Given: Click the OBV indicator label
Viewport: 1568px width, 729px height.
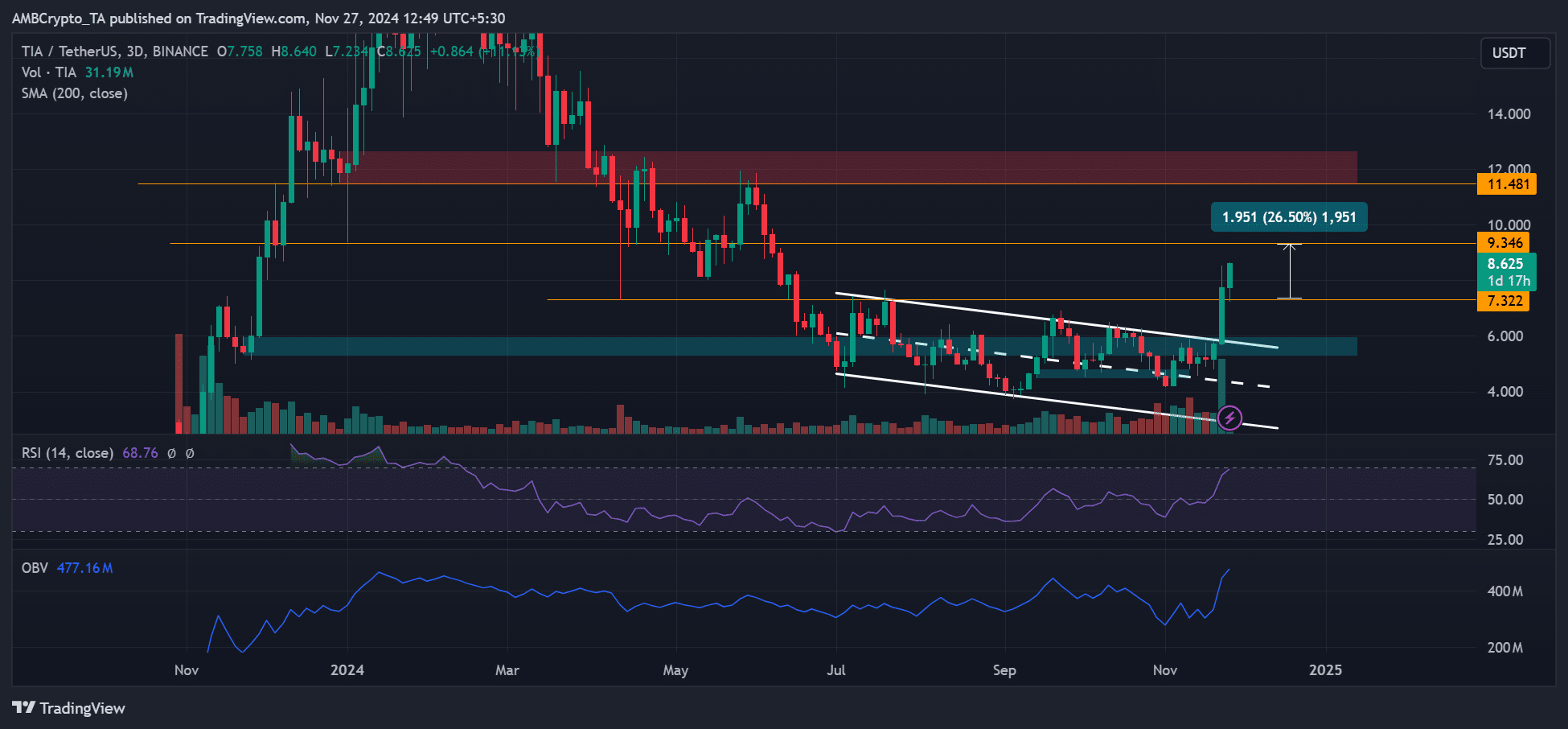Looking at the screenshot, I should 35,568.
